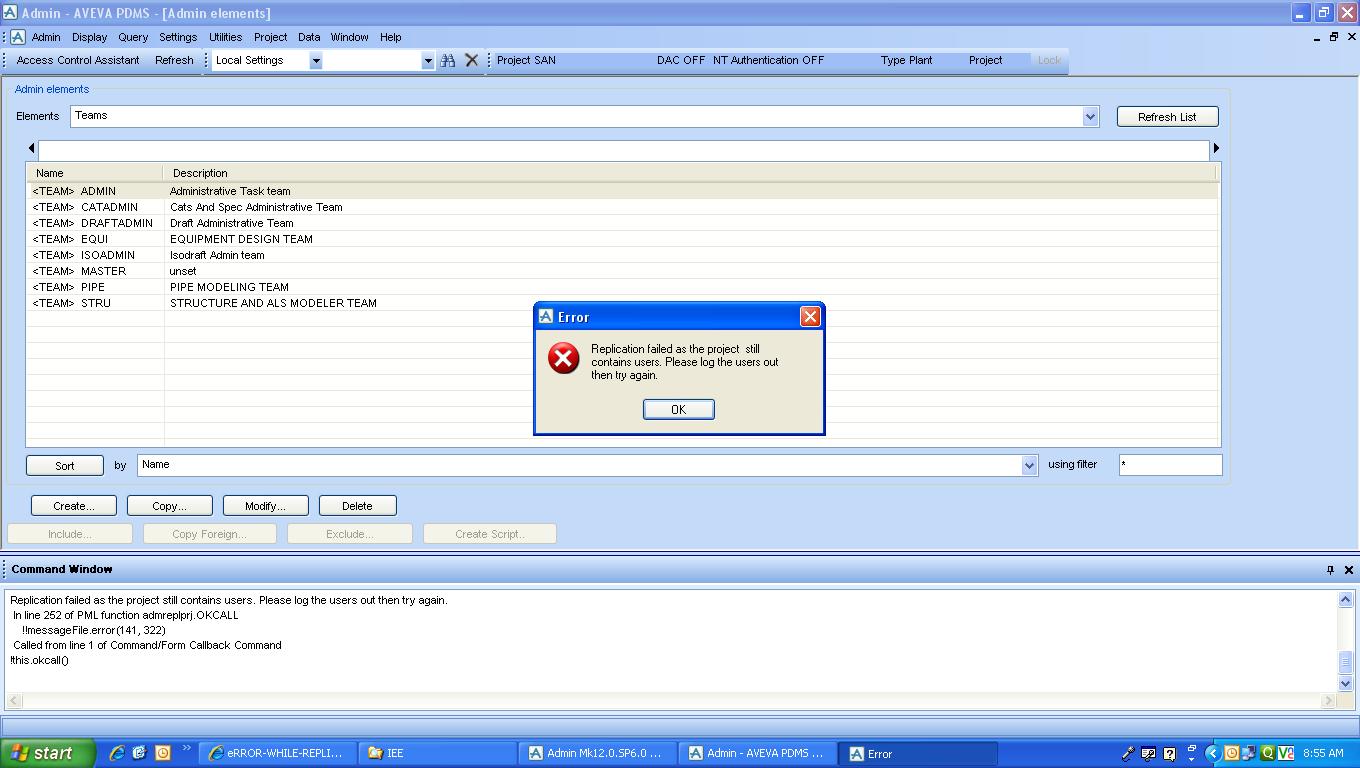Open the Settings menu

[x=178, y=37]
